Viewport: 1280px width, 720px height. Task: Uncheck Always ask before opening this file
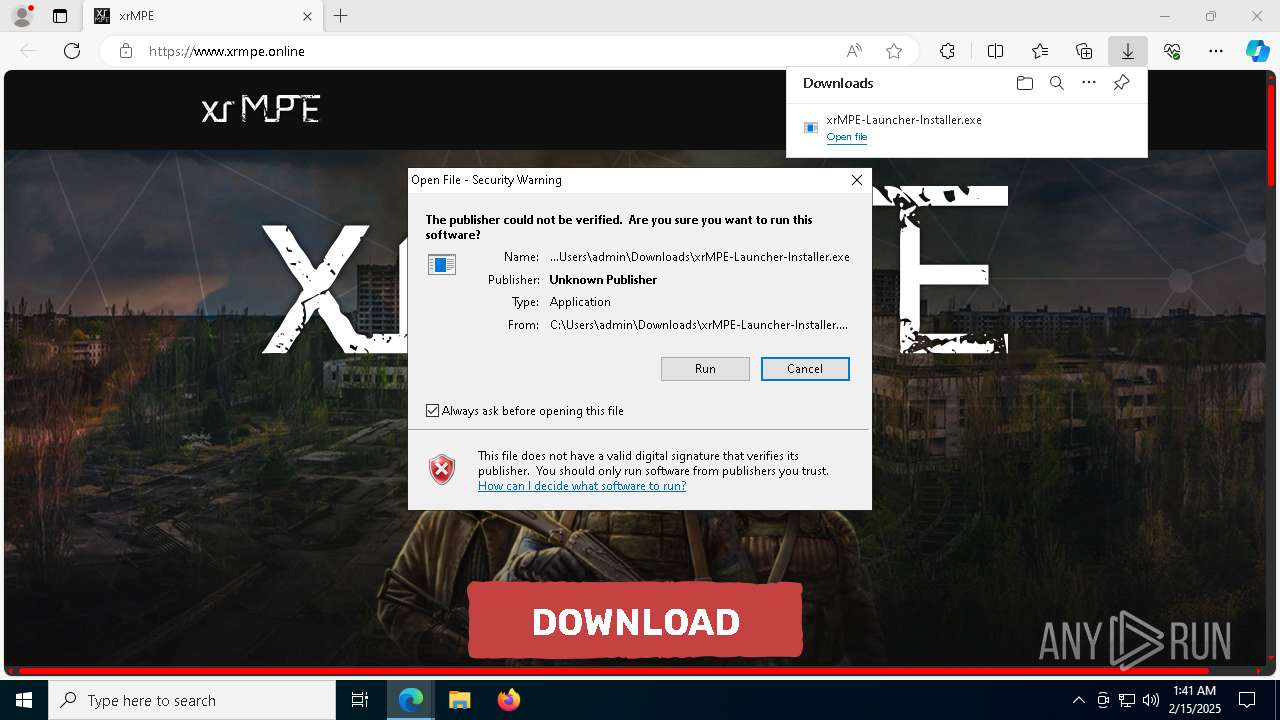tap(432, 411)
